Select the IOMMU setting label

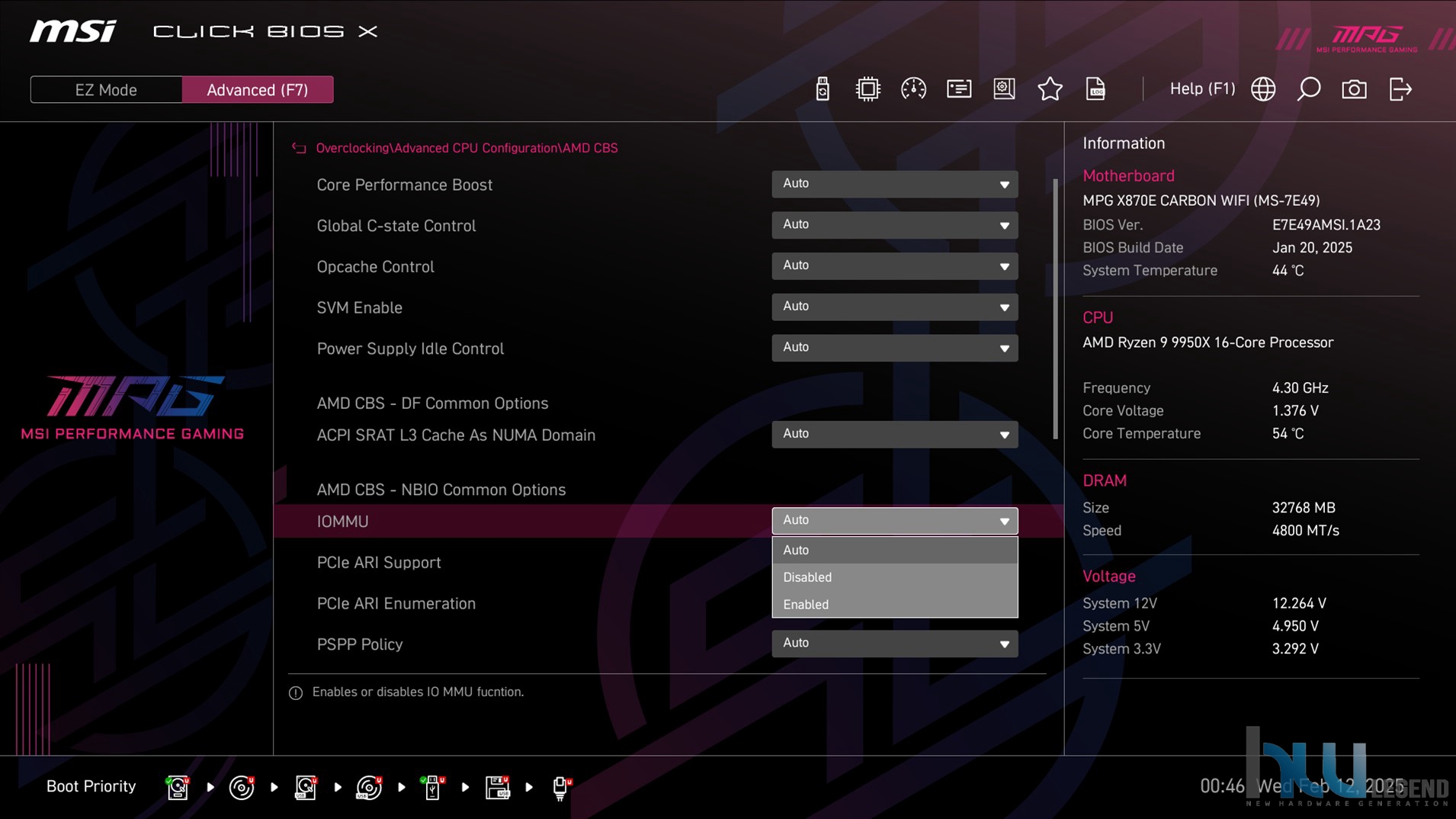click(x=342, y=522)
